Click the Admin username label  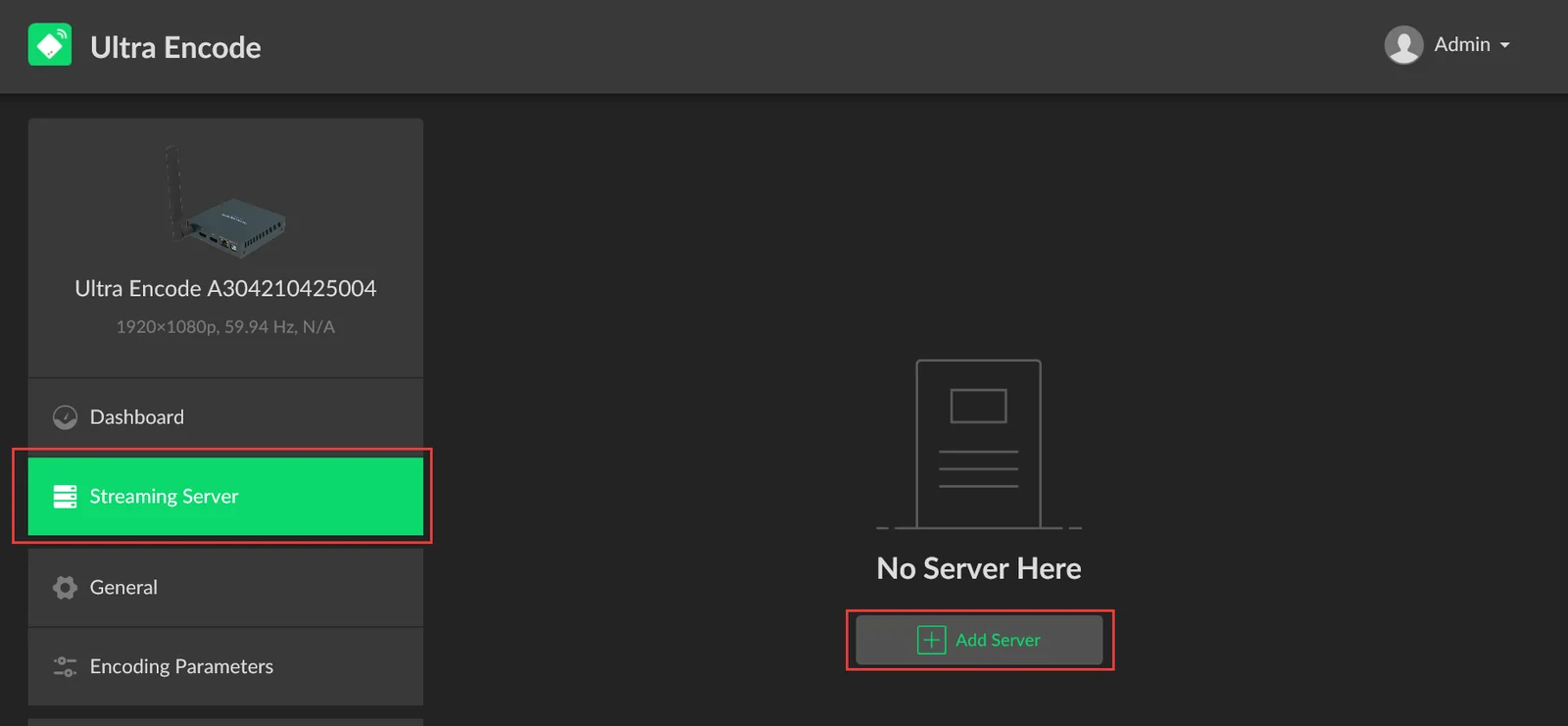tap(1462, 44)
